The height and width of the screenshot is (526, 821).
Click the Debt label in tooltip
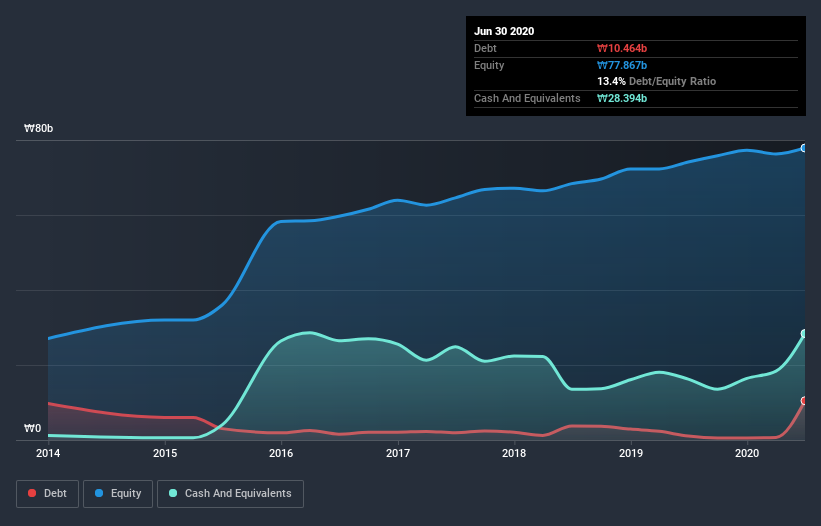(485, 49)
